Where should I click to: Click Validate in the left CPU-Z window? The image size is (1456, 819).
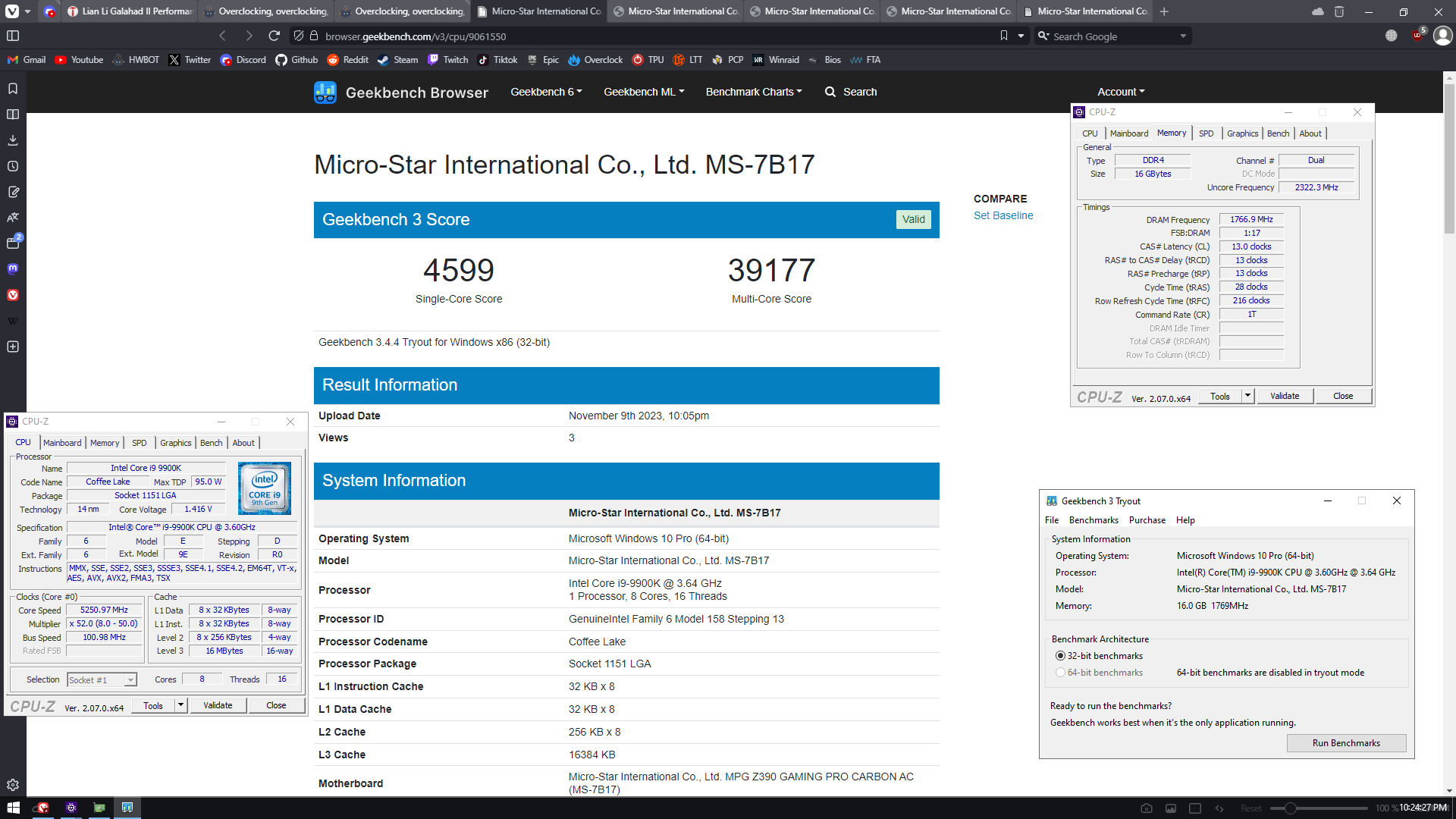point(218,705)
